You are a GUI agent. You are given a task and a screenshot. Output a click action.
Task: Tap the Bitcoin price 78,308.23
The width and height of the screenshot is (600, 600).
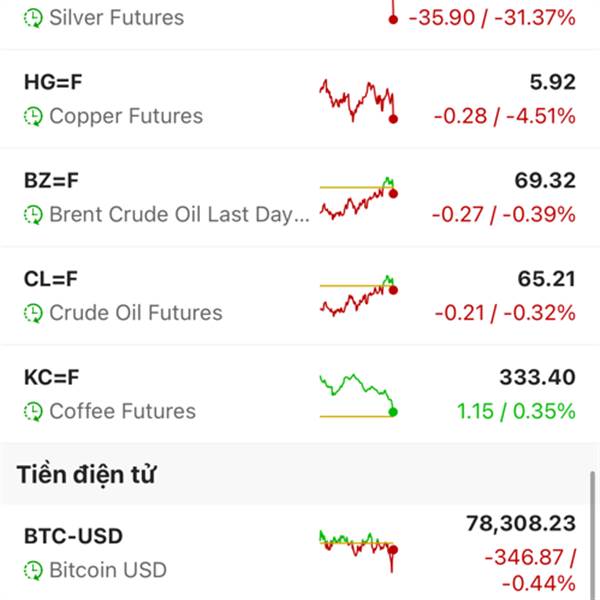point(520,524)
